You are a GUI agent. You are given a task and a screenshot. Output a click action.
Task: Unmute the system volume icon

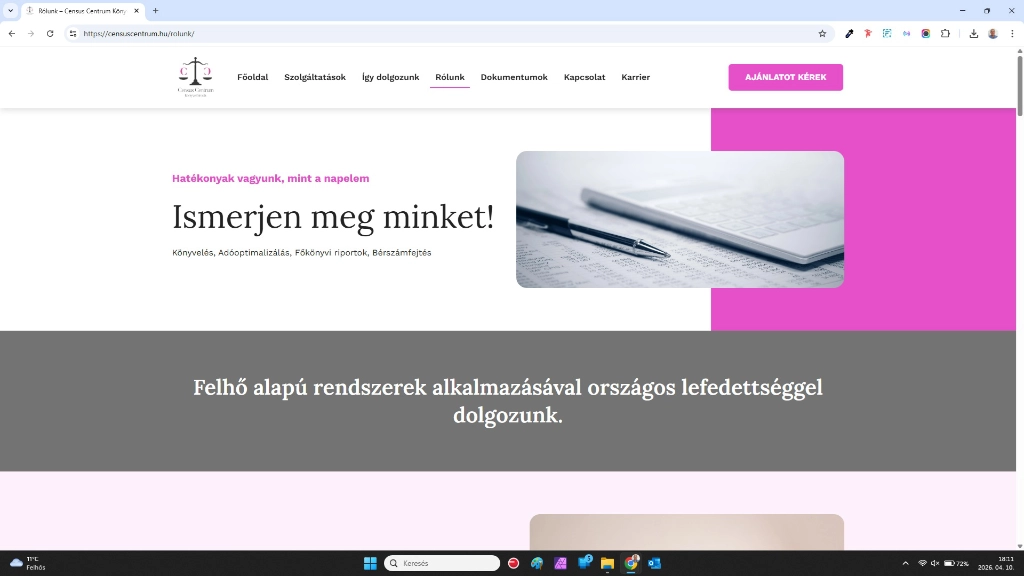tap(932, 562)
